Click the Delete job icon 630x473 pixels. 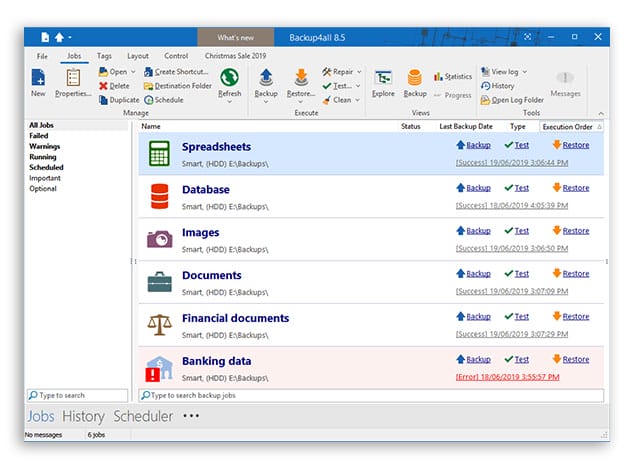click(104, 86)
